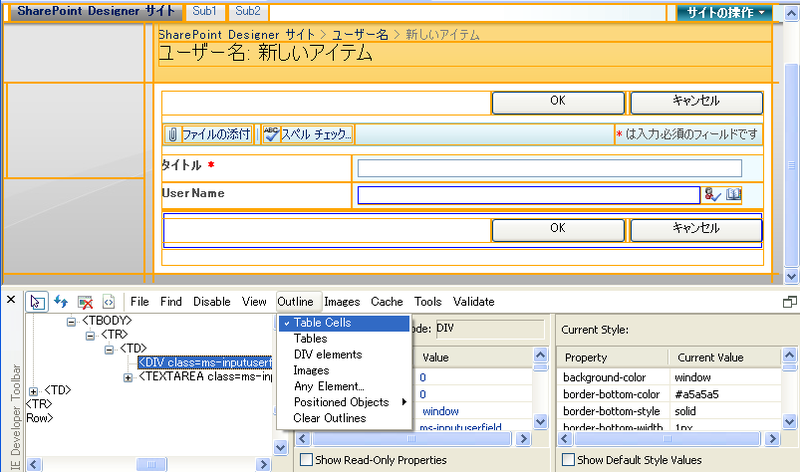This screenshot has width=800, height=472.
Task: Open the Tools menu
Action: 428,302
